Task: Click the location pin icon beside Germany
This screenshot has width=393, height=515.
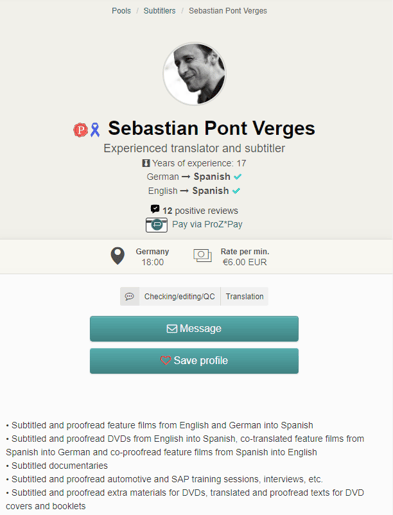Action: 118,256
